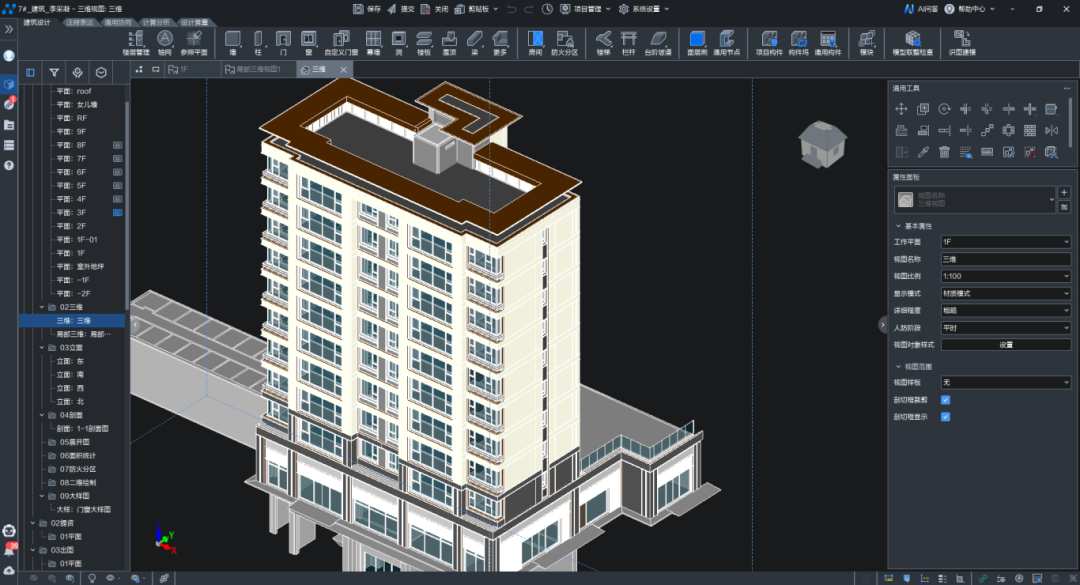Toggle the 剖切框显示 checkbox
Image resolution: width=1080 pixels, height=585 pixels.
click(945, 417)
